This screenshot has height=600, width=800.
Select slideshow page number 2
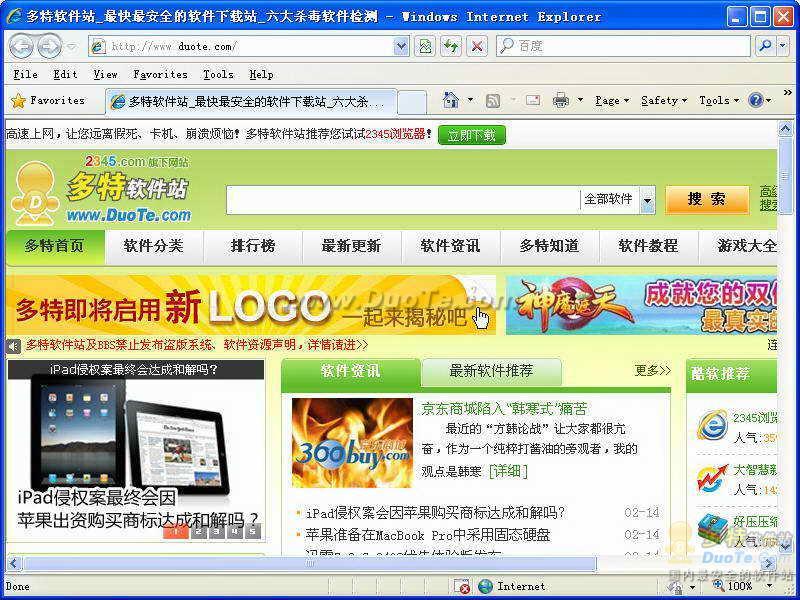198,532
